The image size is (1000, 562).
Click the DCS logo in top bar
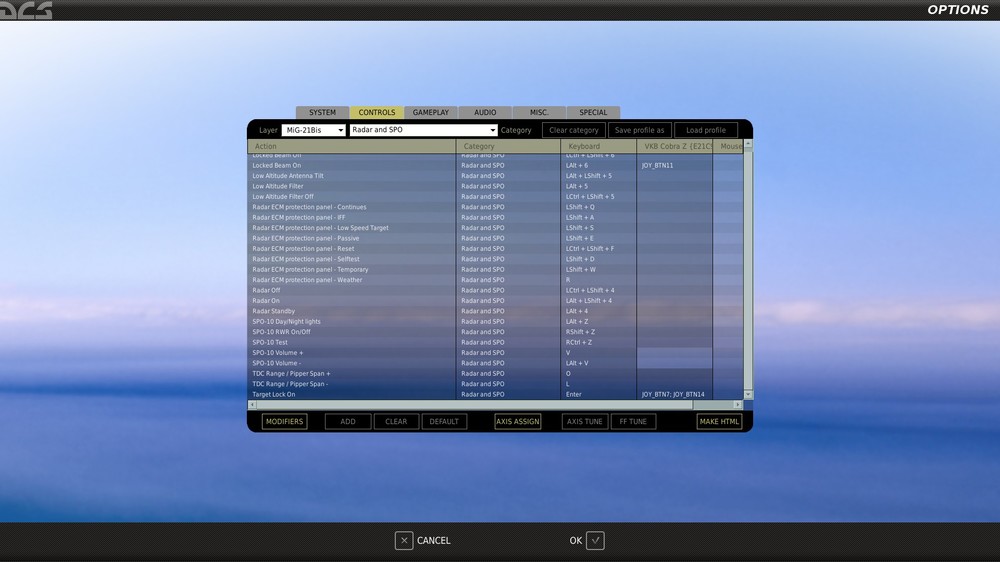pyautogui.click(x=26, y=10)
